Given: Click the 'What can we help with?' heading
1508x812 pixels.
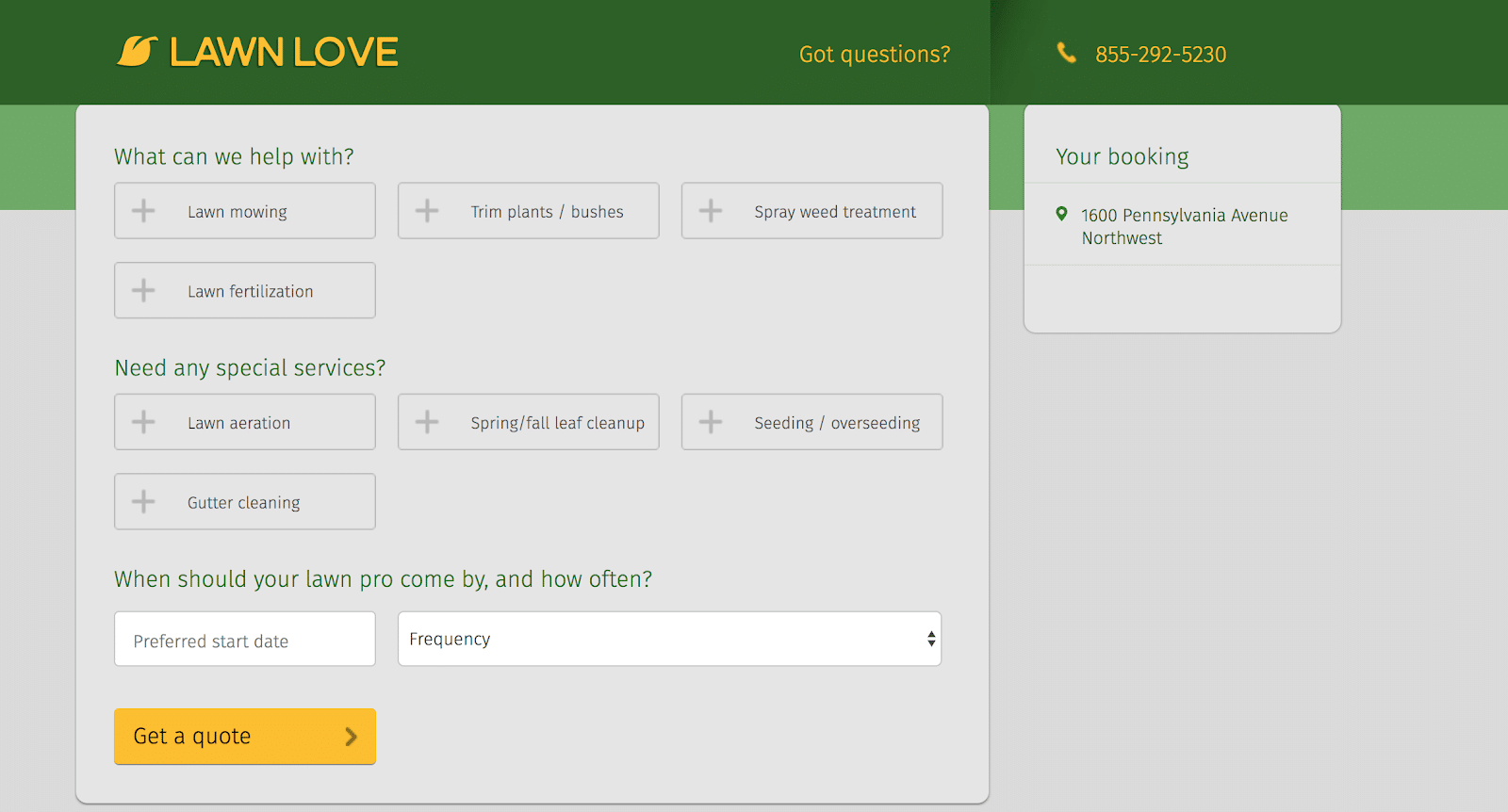Looking at the screenshot, I should (234, 156).
